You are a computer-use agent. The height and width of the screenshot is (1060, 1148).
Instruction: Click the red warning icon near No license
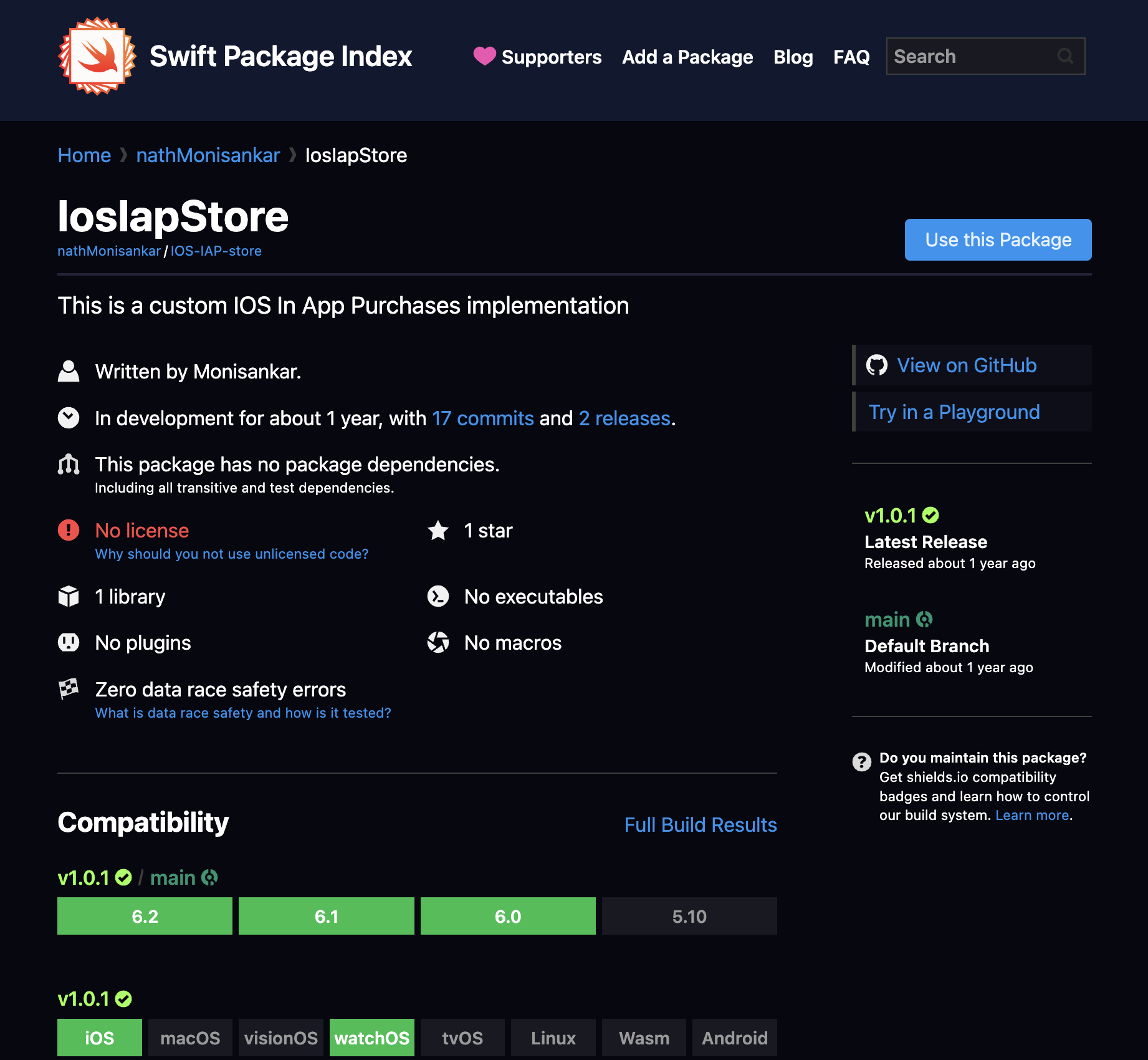(x=69, y=530)
